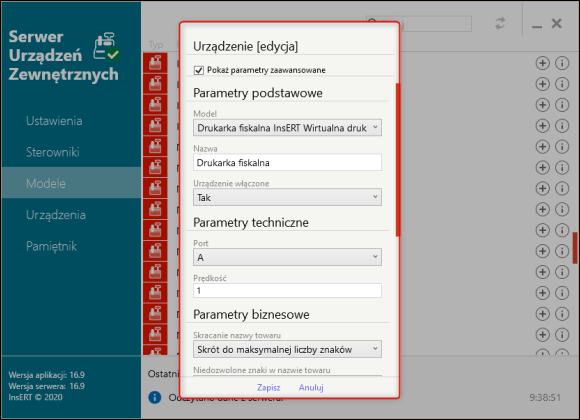Screen dimensions: 580x420
Task: Click the plus icon in the last full row
Action: pos(542,335)
